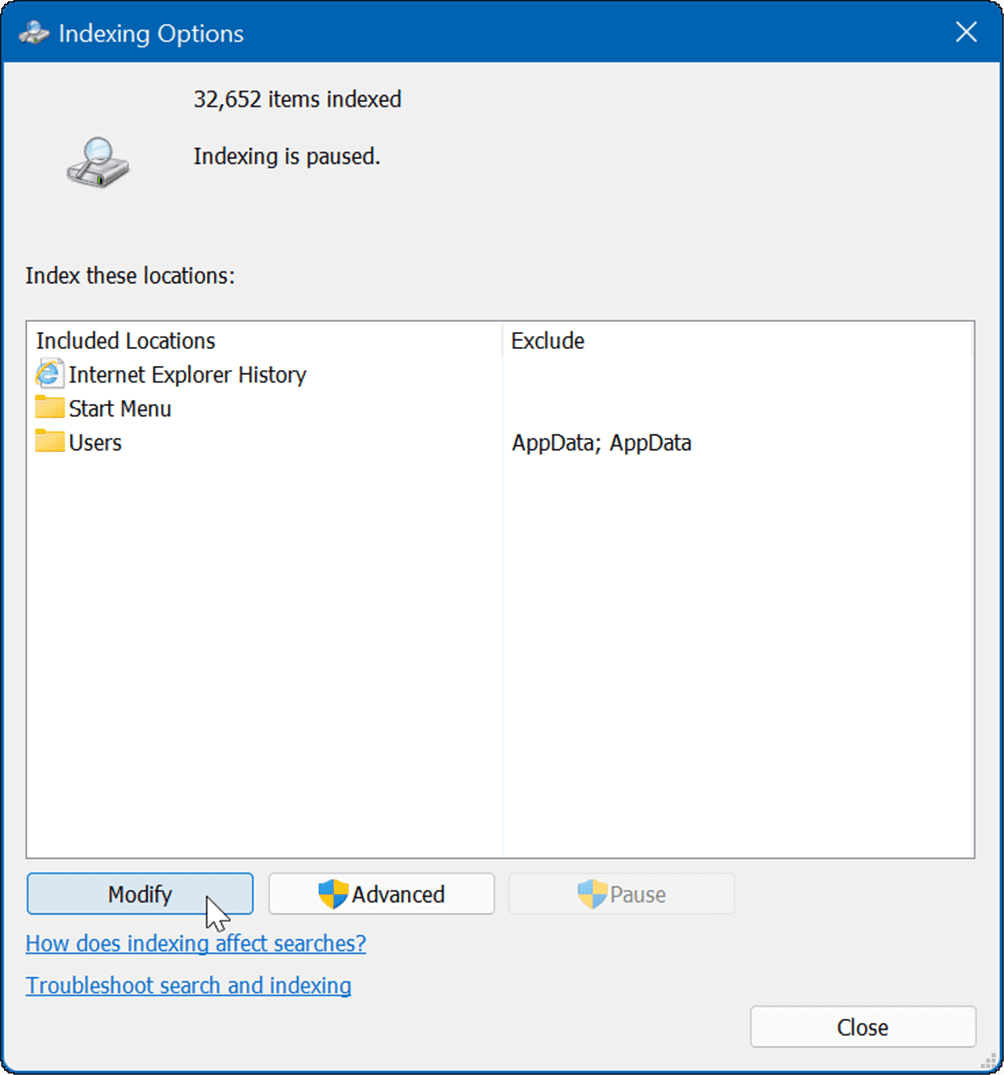This screenshot has width=1004, height=1075.
Task: Click the Close button to dismiss the dialog
Action: [x=862, y=1026]
